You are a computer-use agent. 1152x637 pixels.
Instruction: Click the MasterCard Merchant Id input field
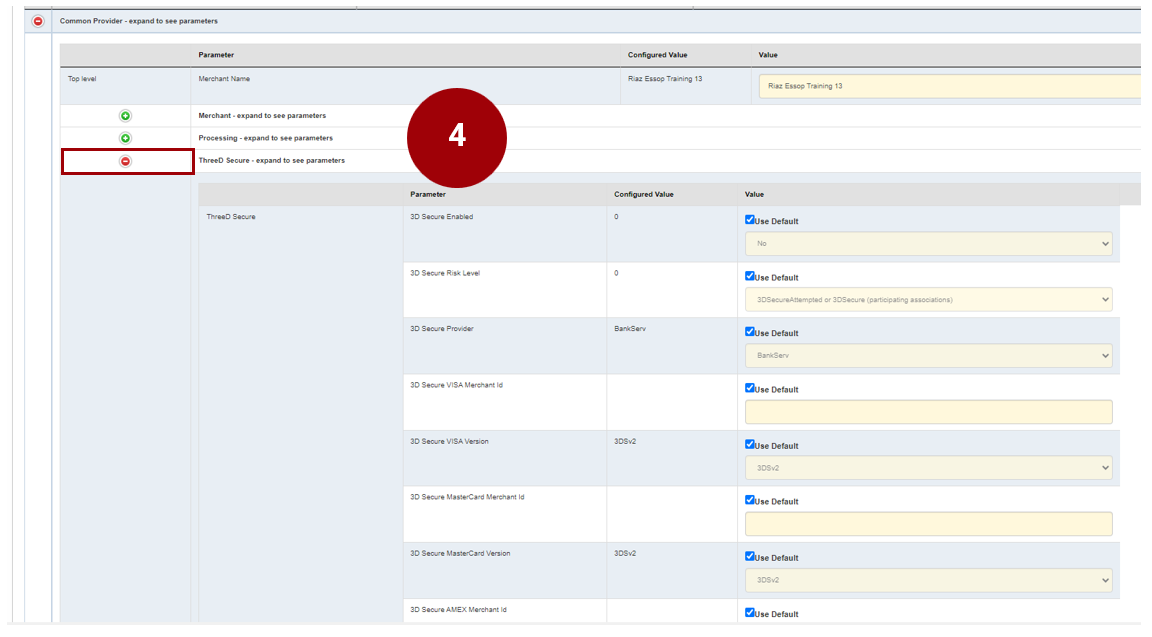[929, 524]
